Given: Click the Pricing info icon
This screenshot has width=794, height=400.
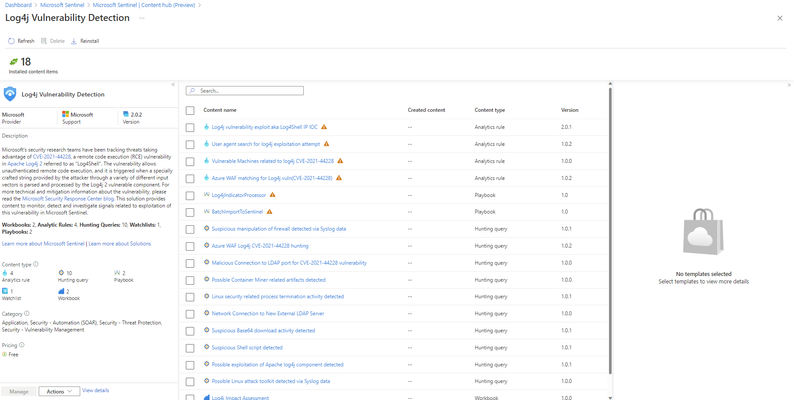Looking at the screenshot, I should [22, 345].
